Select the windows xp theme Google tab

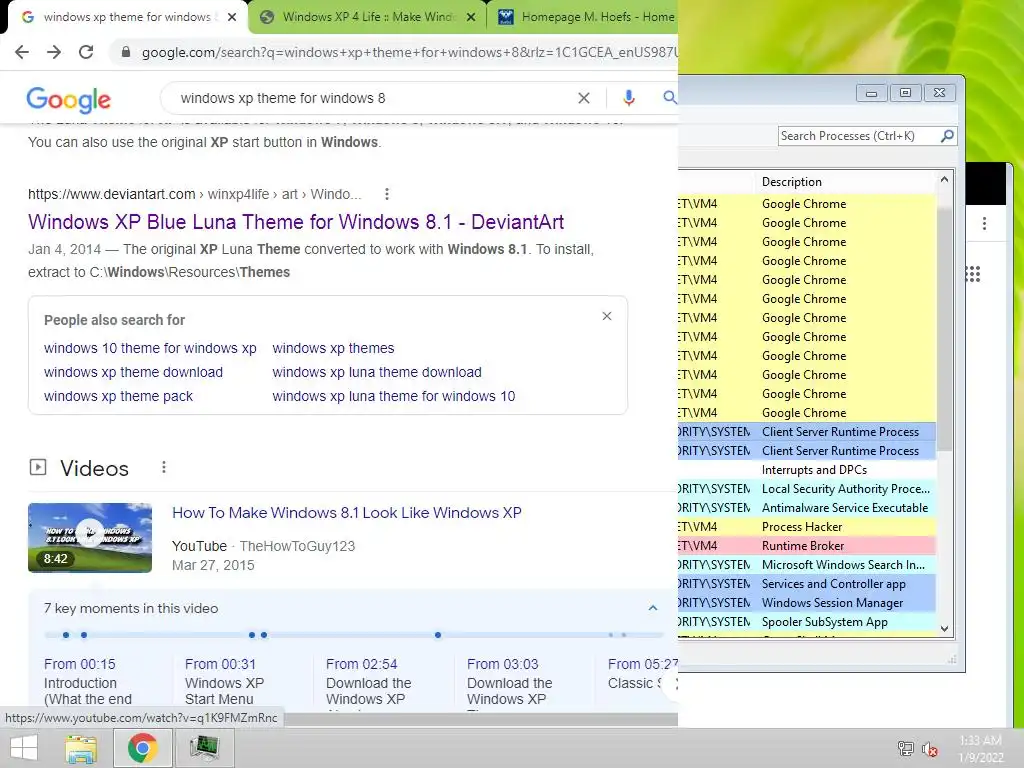(x=127, y=17)
